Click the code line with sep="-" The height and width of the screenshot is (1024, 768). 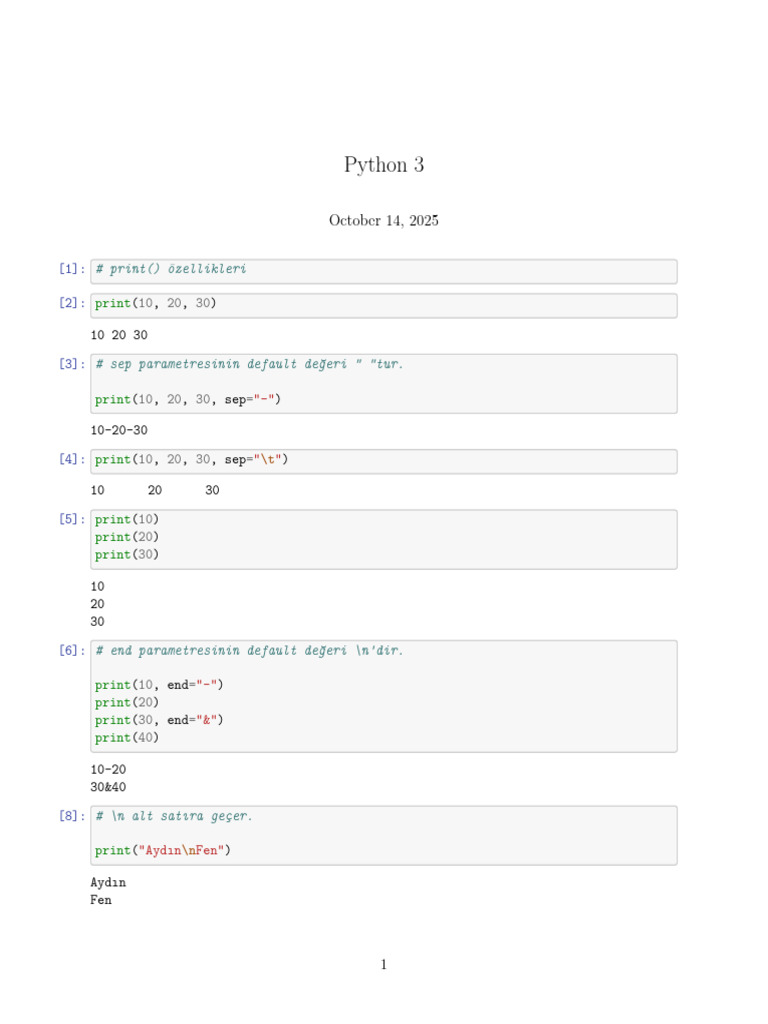point(189,400)
